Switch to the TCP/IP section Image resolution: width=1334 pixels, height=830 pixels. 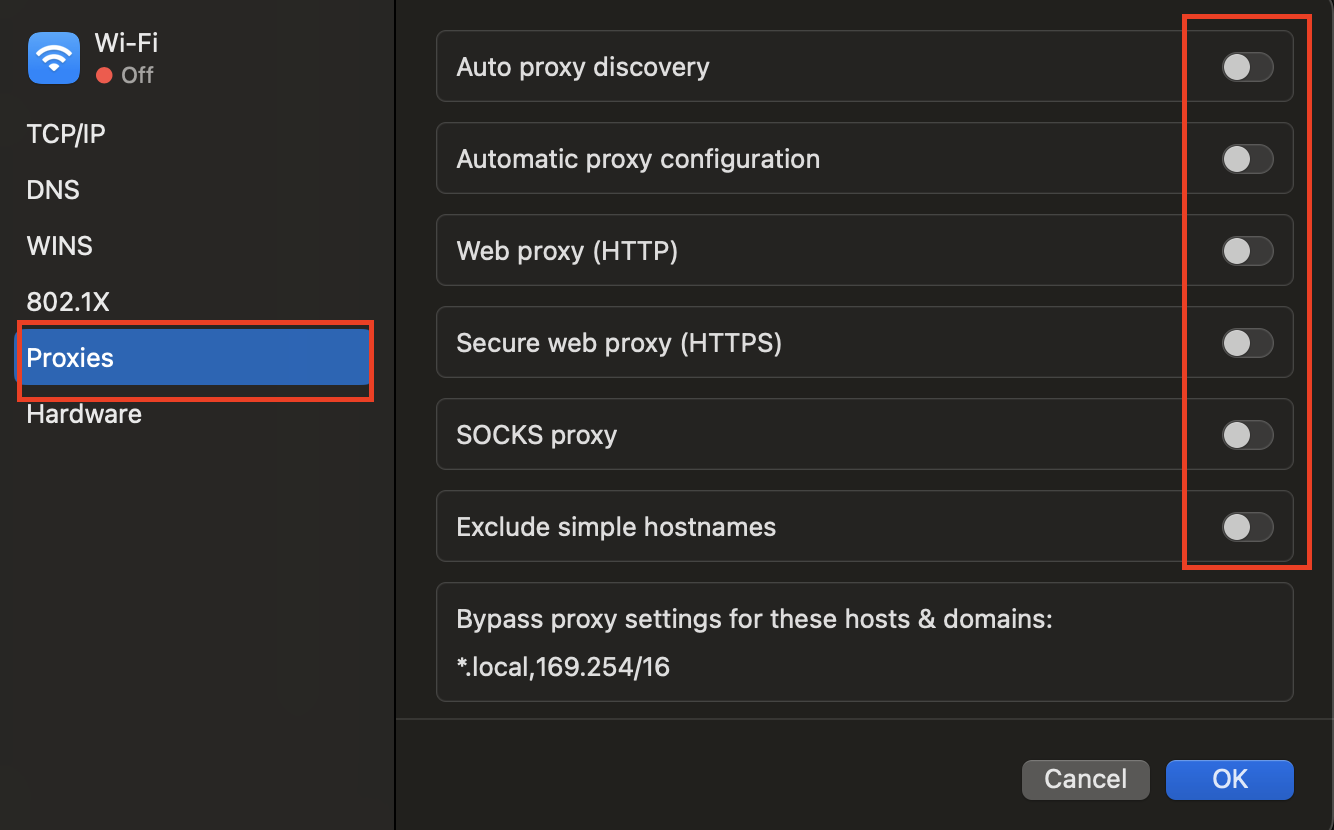pos(66,133)
